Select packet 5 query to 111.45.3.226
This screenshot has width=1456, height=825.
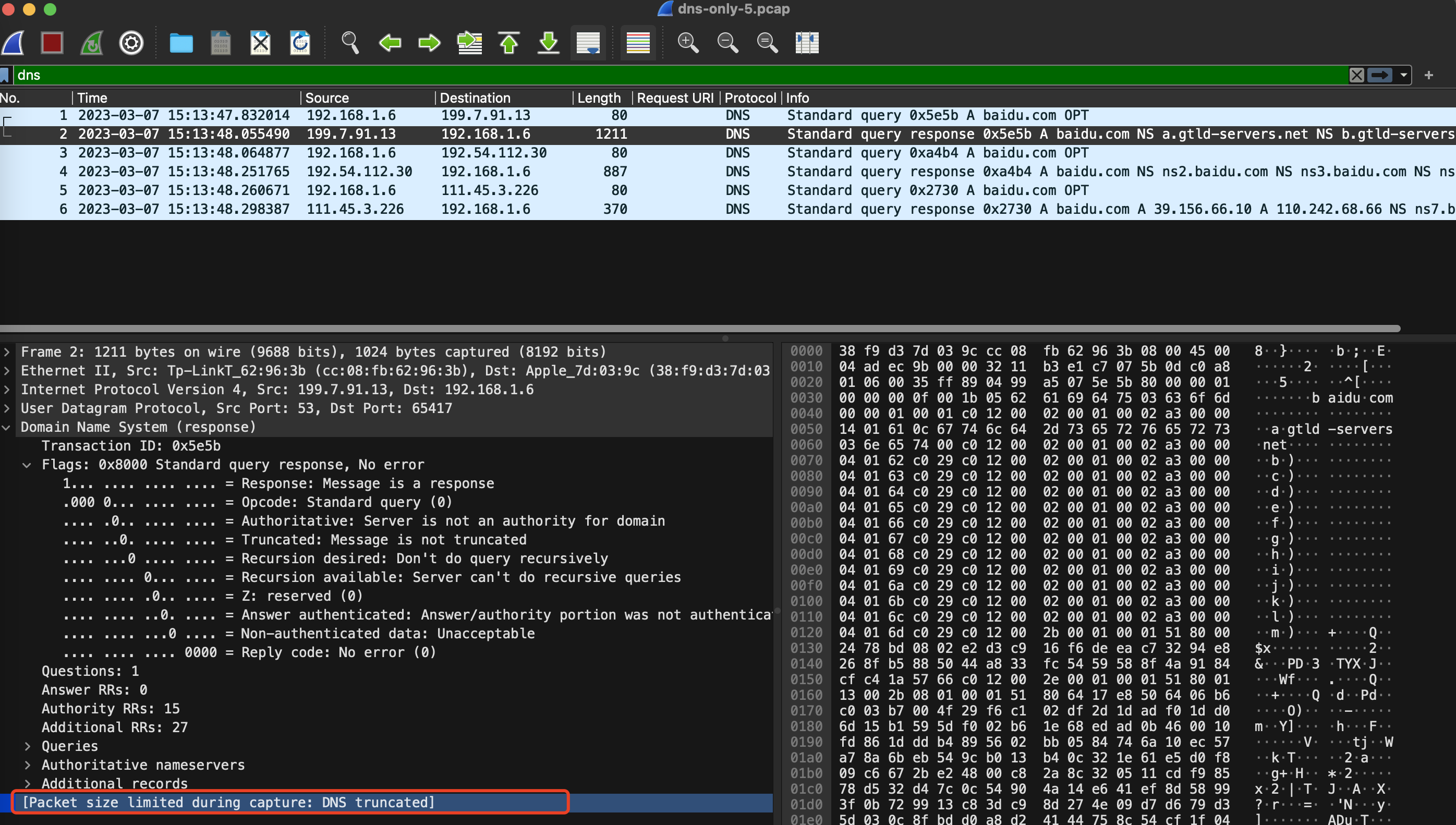pyautogui.click(x=728, y=190)
